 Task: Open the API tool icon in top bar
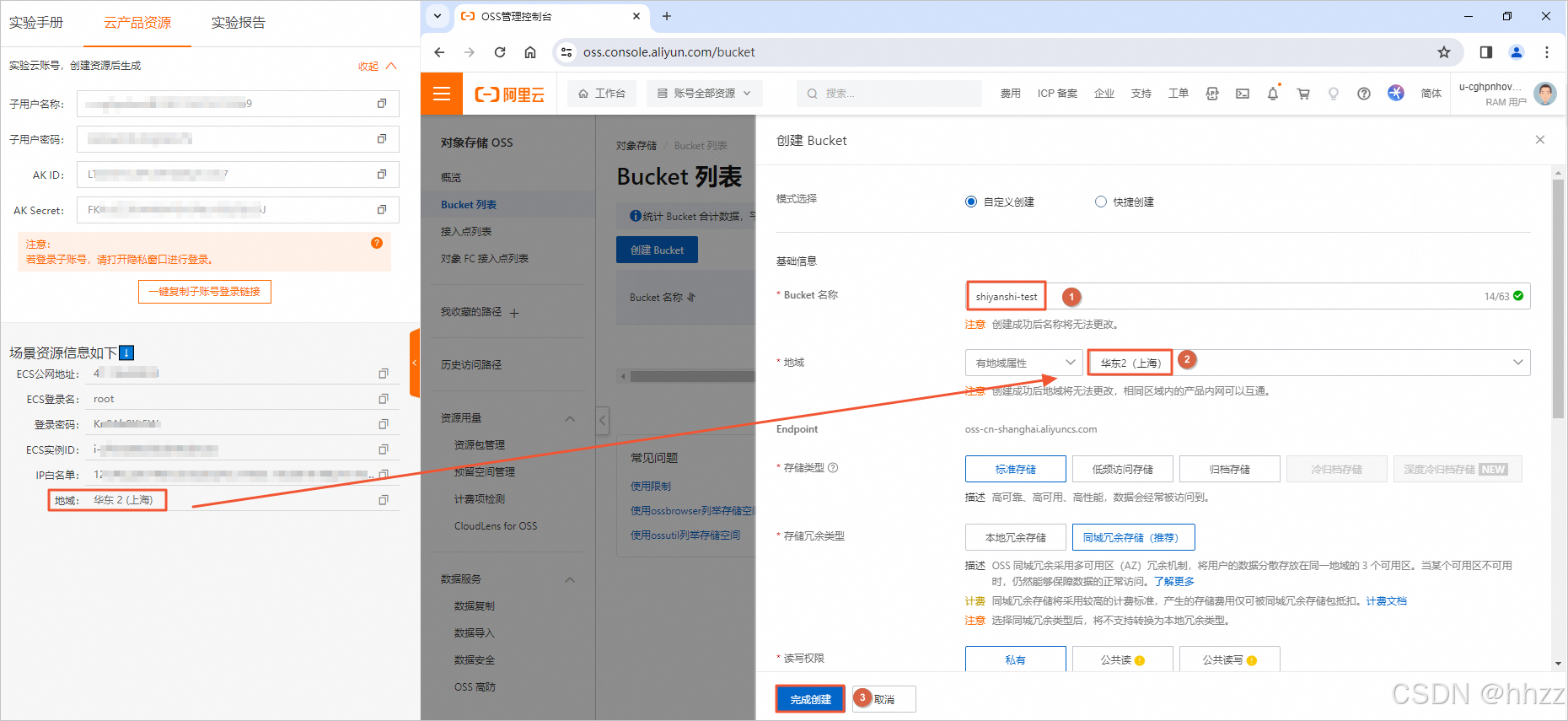point(1212,94)
